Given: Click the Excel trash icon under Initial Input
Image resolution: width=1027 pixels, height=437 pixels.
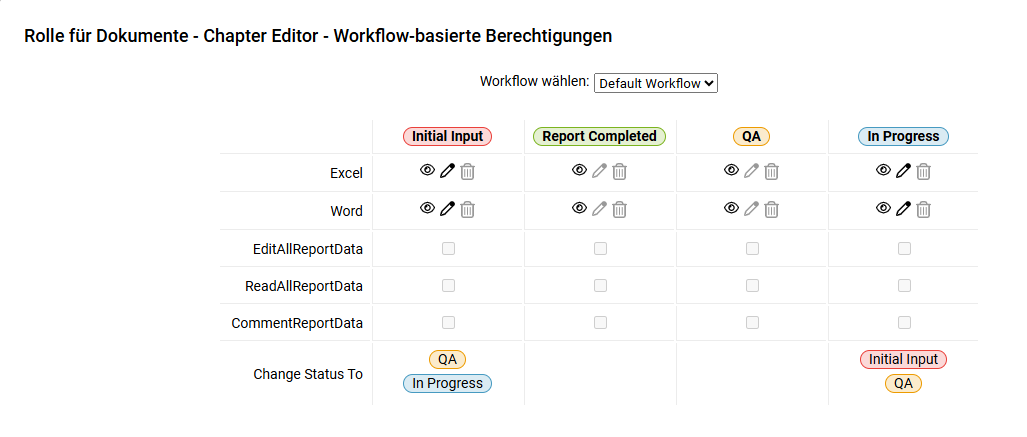Looking at the screenshot, I should [x=467, y=172].
